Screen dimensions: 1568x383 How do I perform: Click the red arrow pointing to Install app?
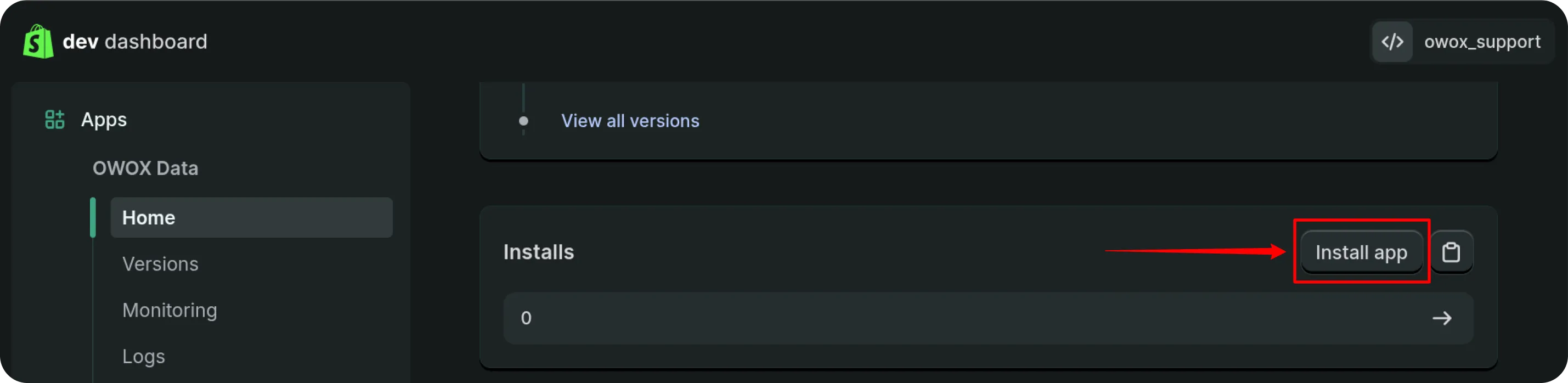point(1194,251)
